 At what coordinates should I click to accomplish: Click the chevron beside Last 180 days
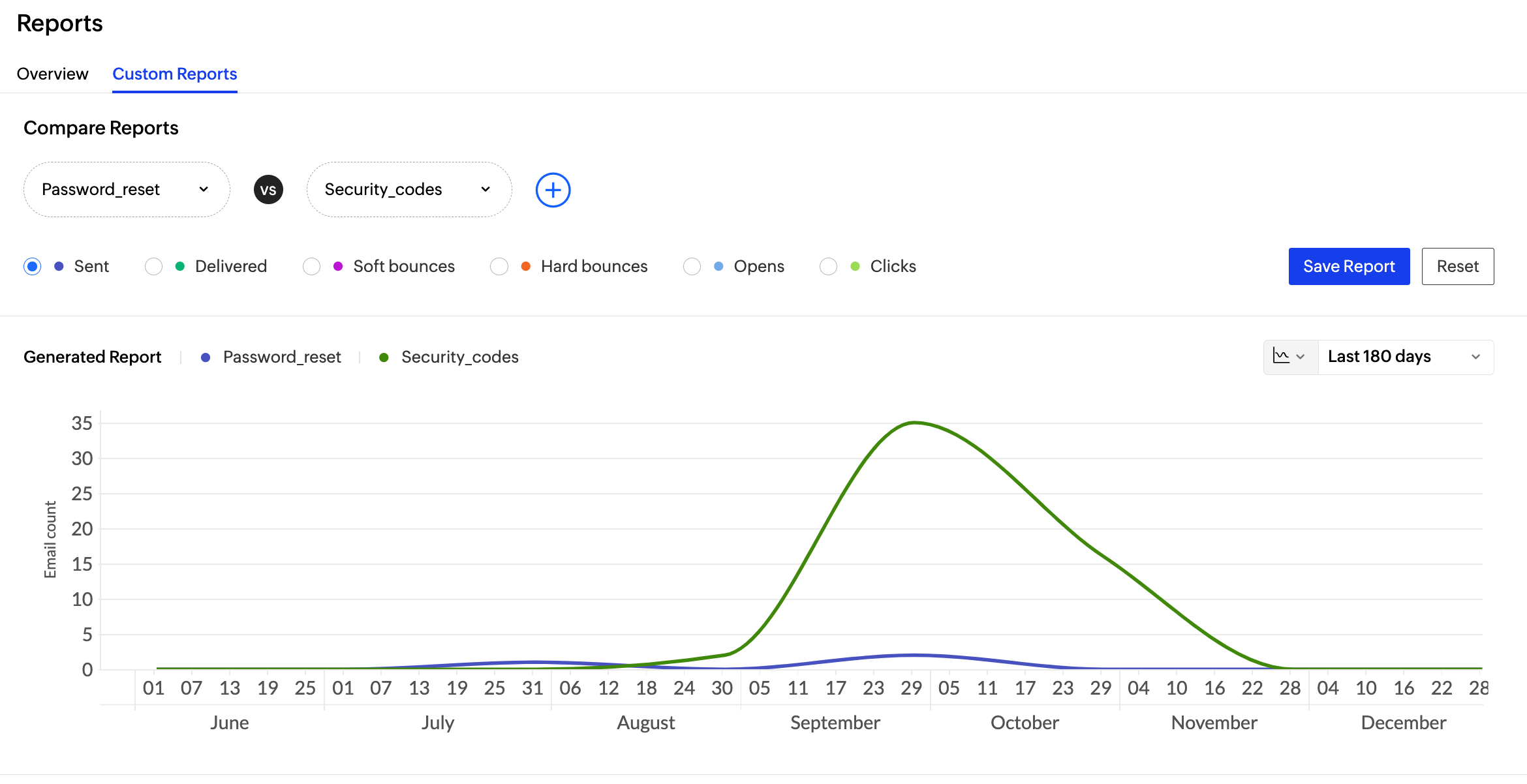click(1475, 357)
